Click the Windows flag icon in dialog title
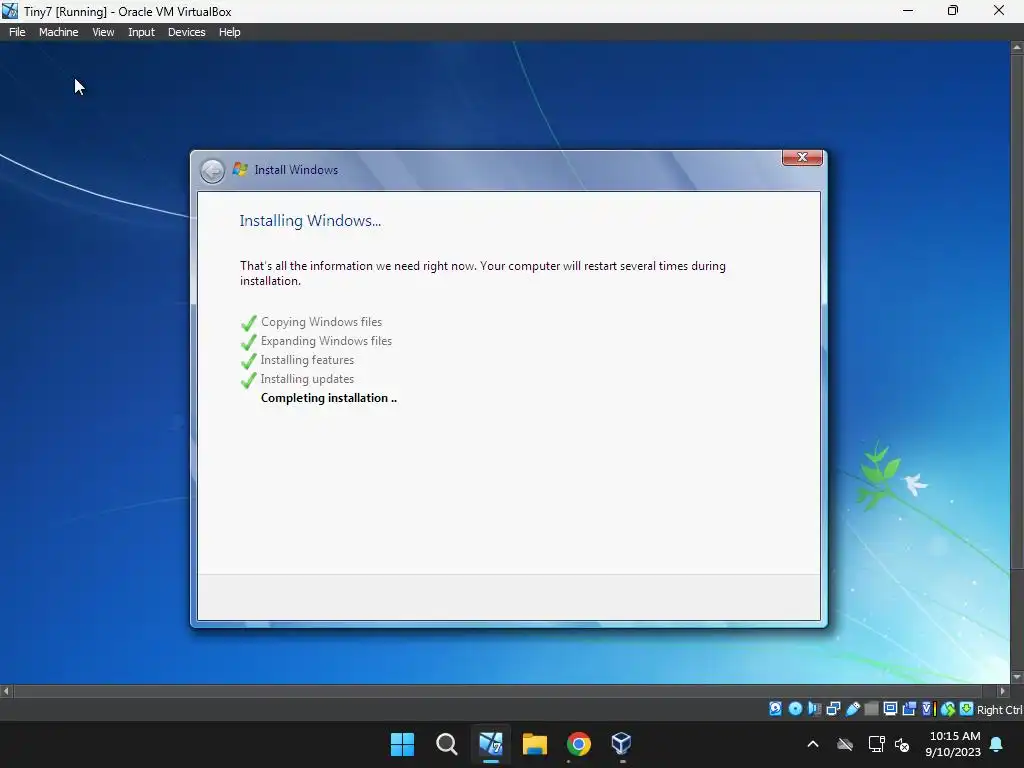1024x768 pixels. click(240, 169)
